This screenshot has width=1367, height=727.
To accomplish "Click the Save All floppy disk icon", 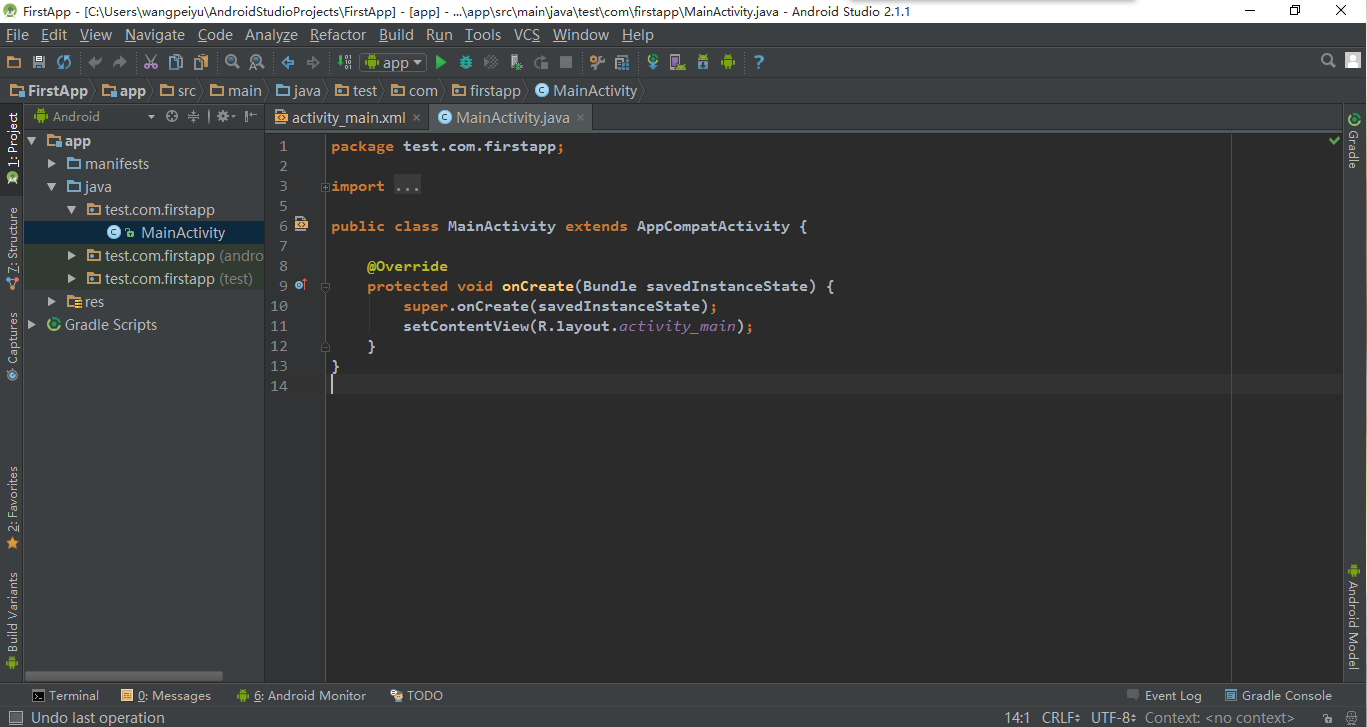I will click(39, 62).
